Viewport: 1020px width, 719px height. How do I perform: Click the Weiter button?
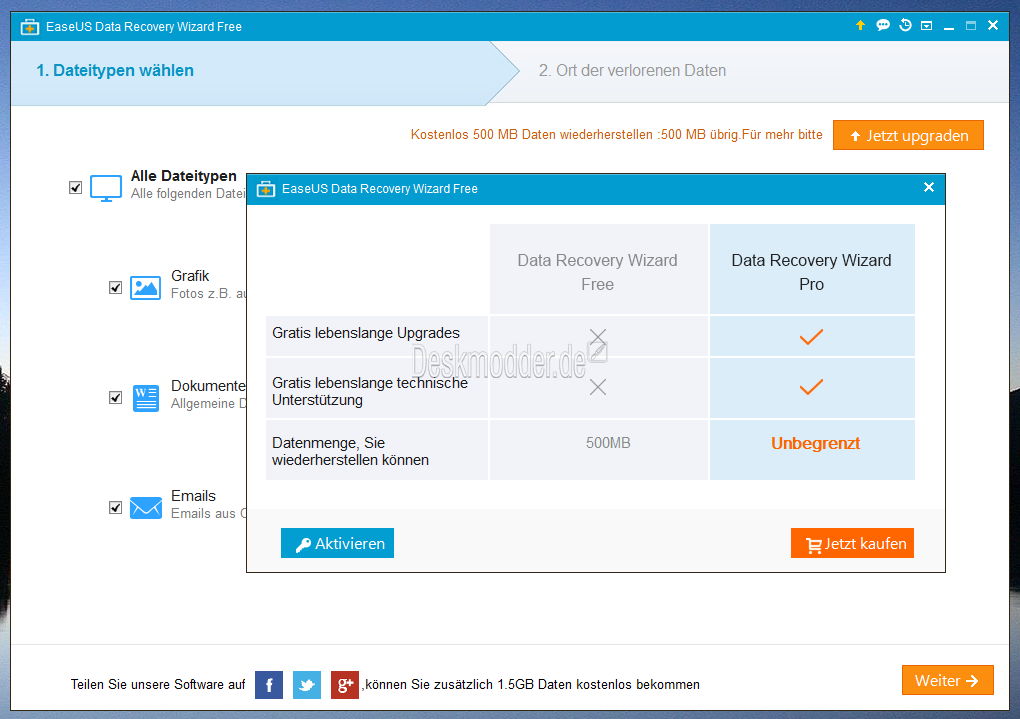point(947,681)
